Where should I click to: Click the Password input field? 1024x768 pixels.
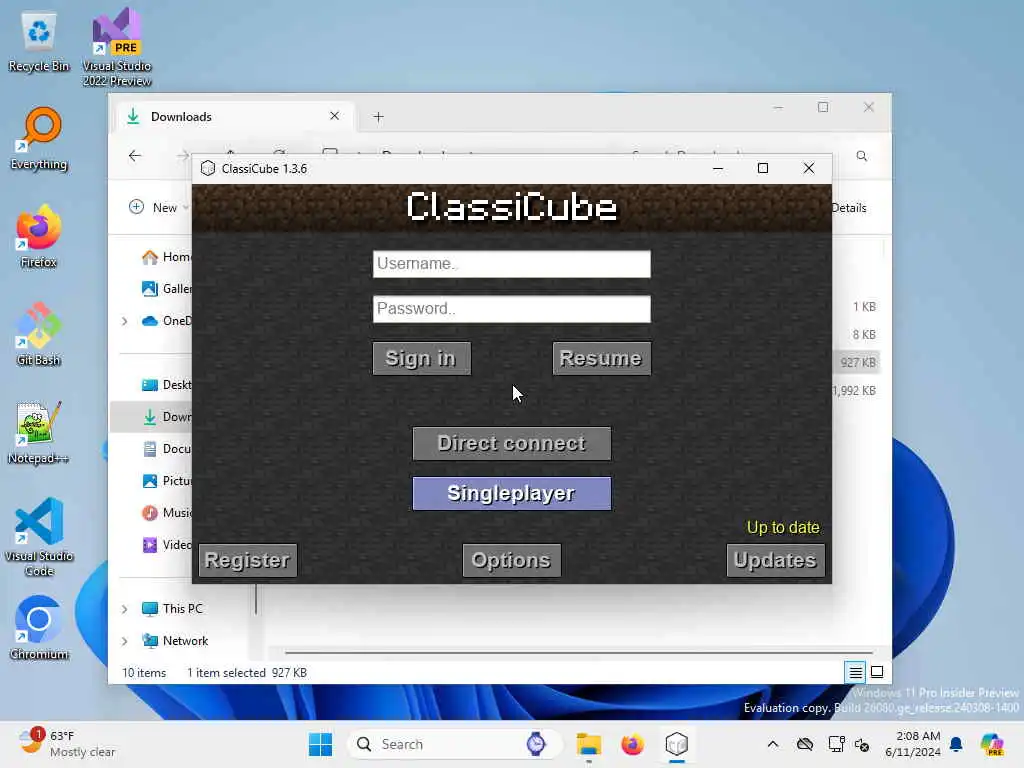click(511, 309)
